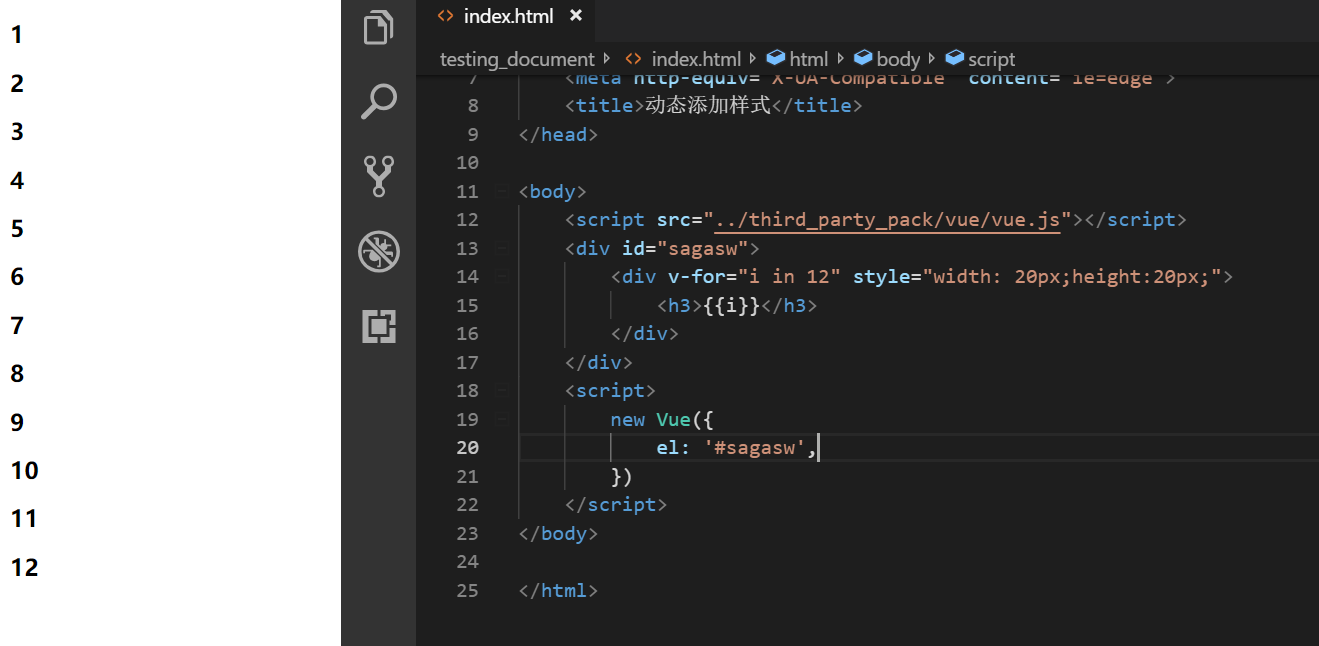Open the Explorer view in activity bar
The height and width of the screenshot is (646, 1319).
click(x=379, y=28)
